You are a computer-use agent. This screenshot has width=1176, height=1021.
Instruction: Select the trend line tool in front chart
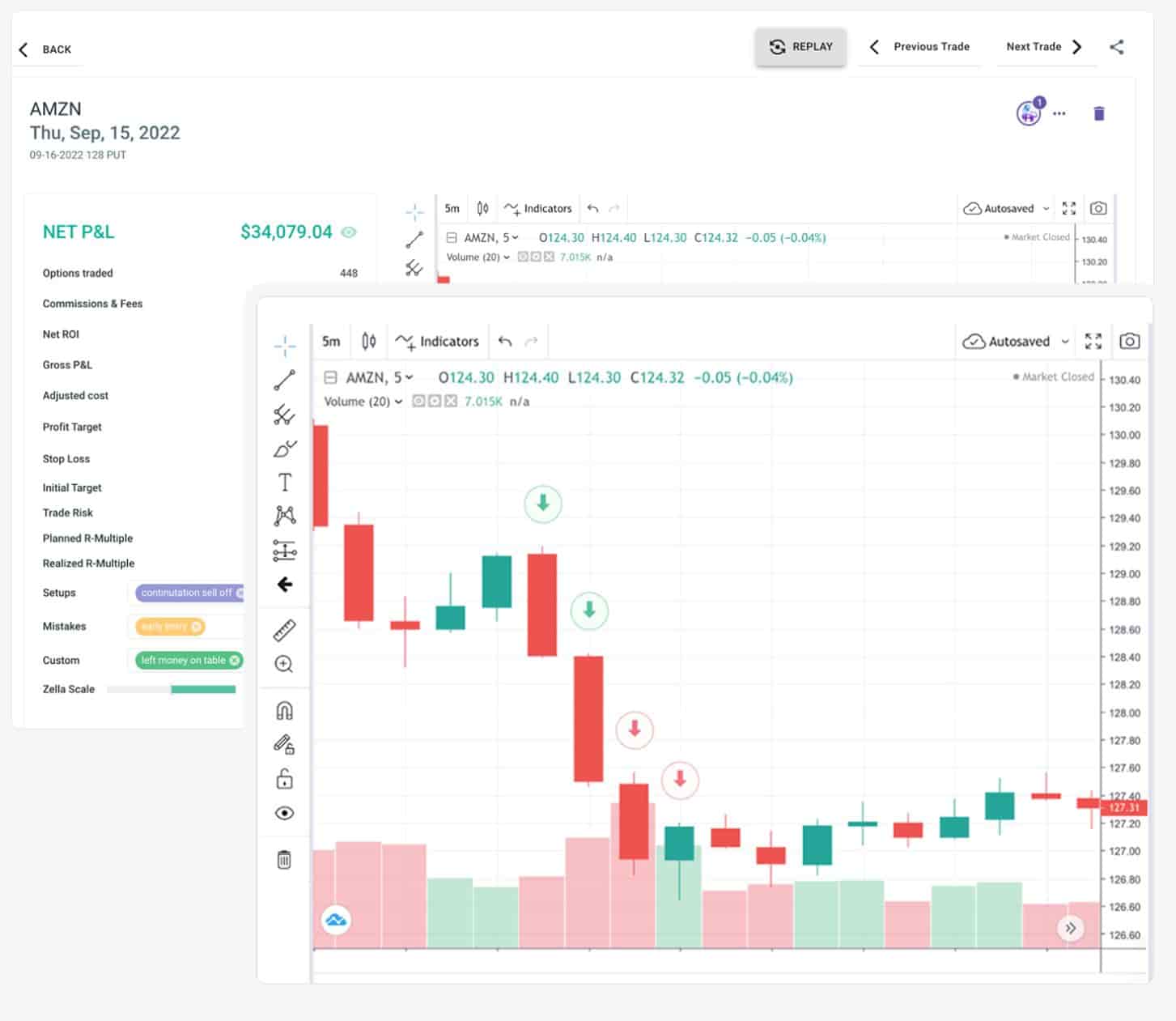point(285,380)
